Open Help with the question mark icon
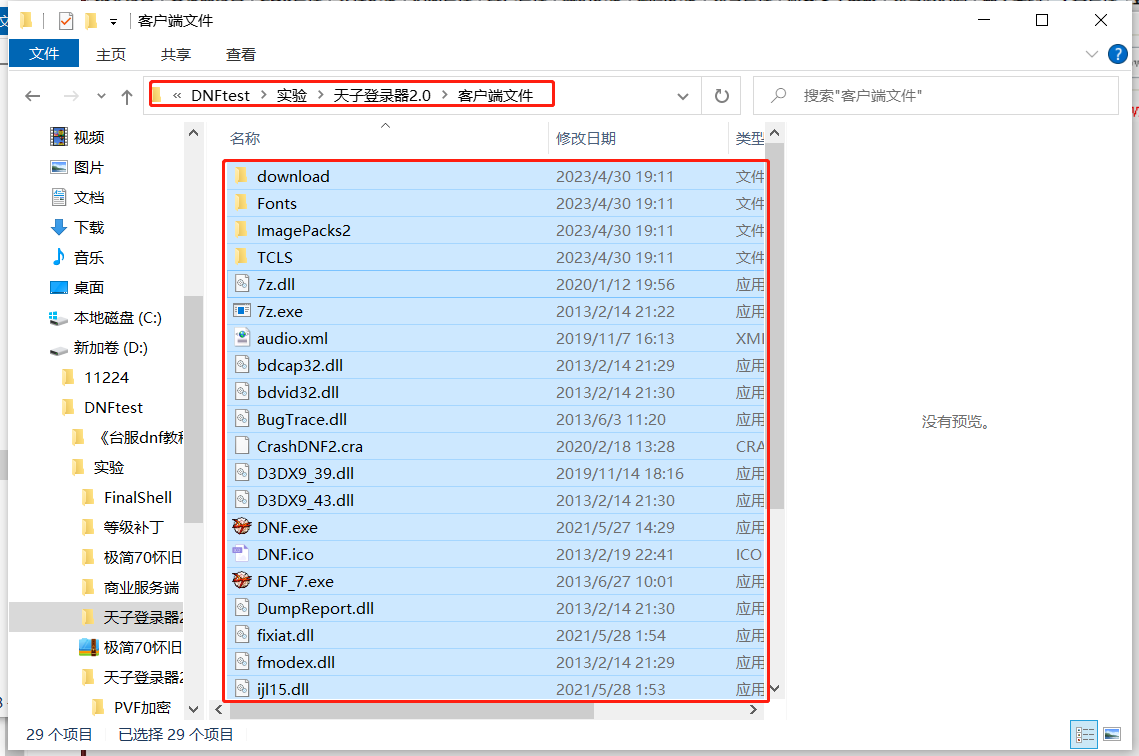Viewport: 1139px width, 756px height. pyautogui.click(x=1117, y=54)
